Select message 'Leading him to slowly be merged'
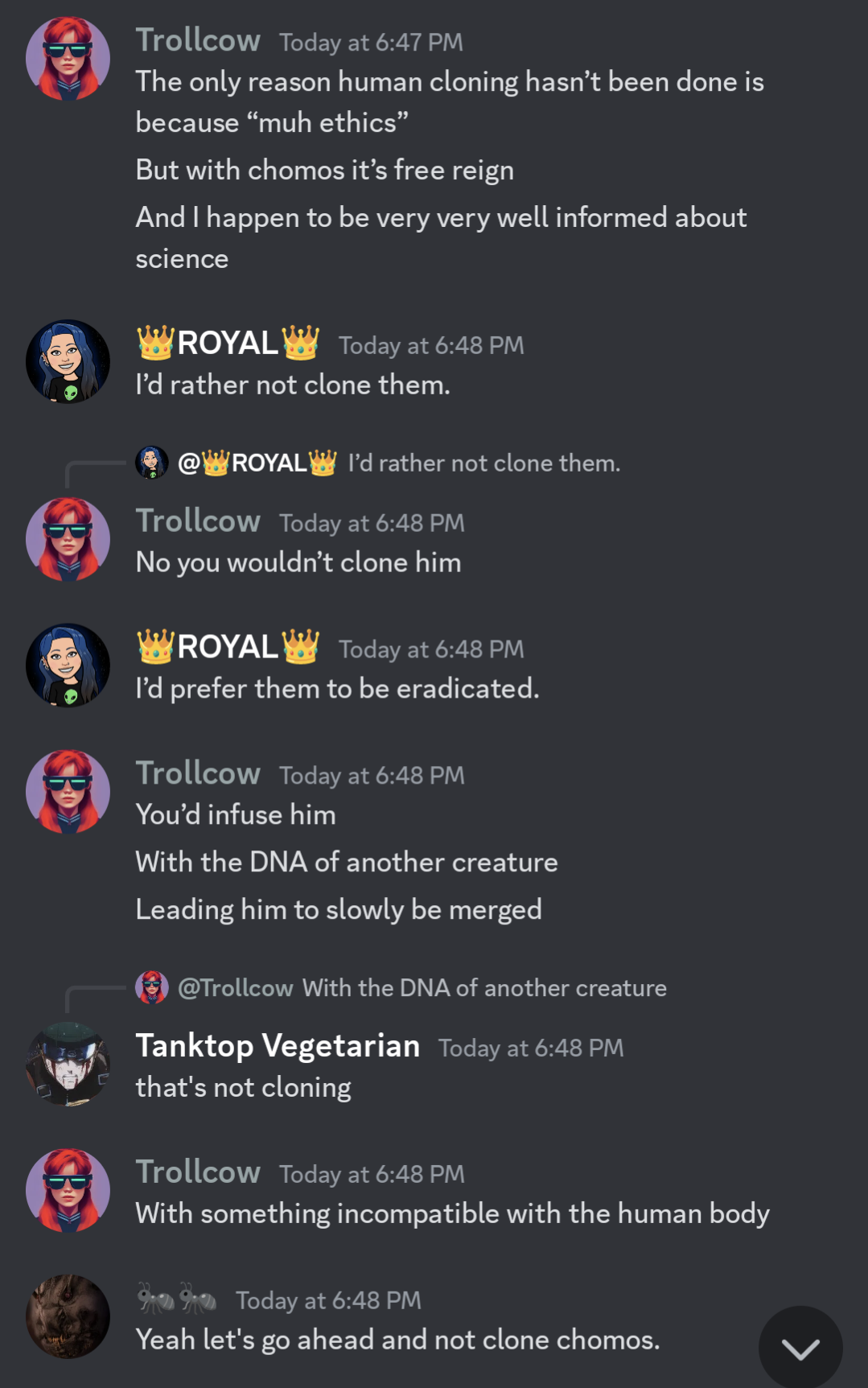 (339, 910)
